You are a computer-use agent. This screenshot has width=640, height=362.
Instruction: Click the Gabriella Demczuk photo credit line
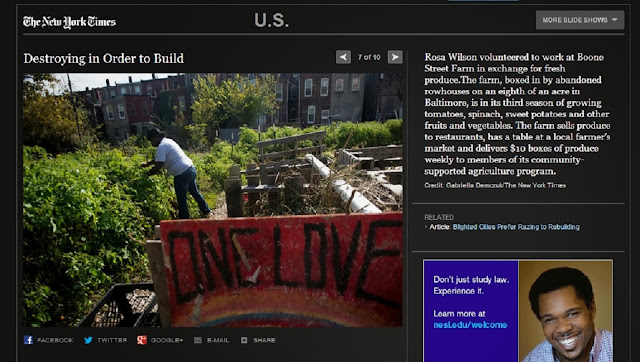pos(495,185)
